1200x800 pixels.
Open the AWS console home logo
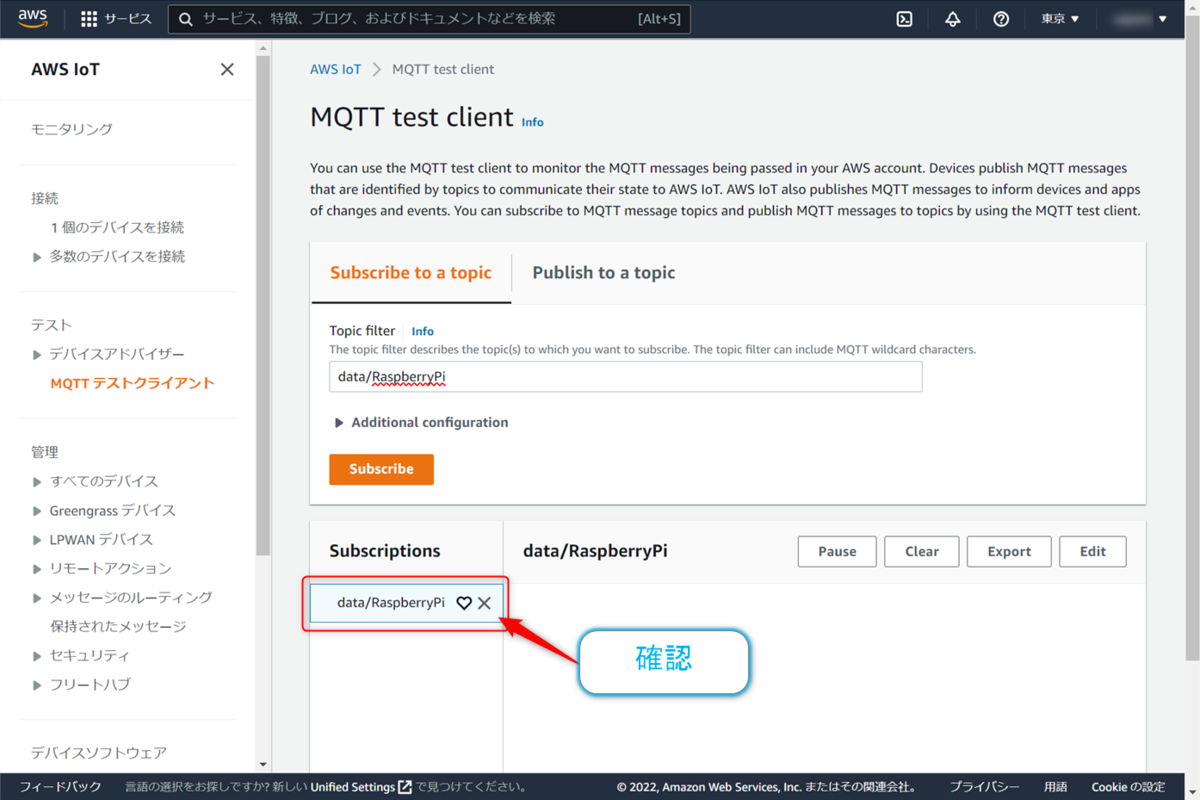[x=33, y=18]
